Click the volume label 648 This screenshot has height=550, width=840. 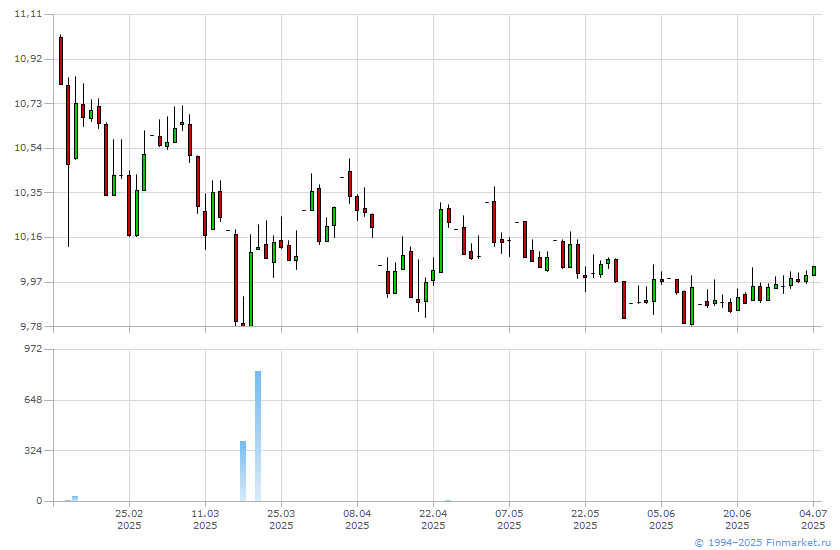point(33,400)
